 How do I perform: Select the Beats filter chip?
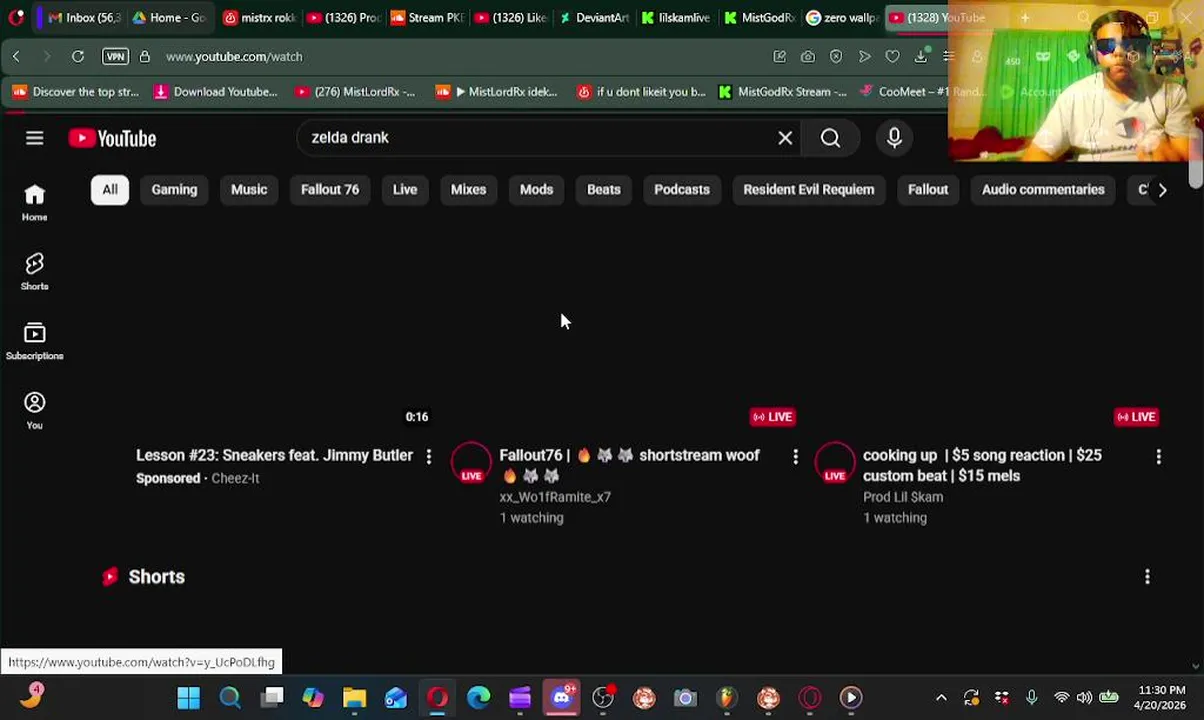[604, 190]
